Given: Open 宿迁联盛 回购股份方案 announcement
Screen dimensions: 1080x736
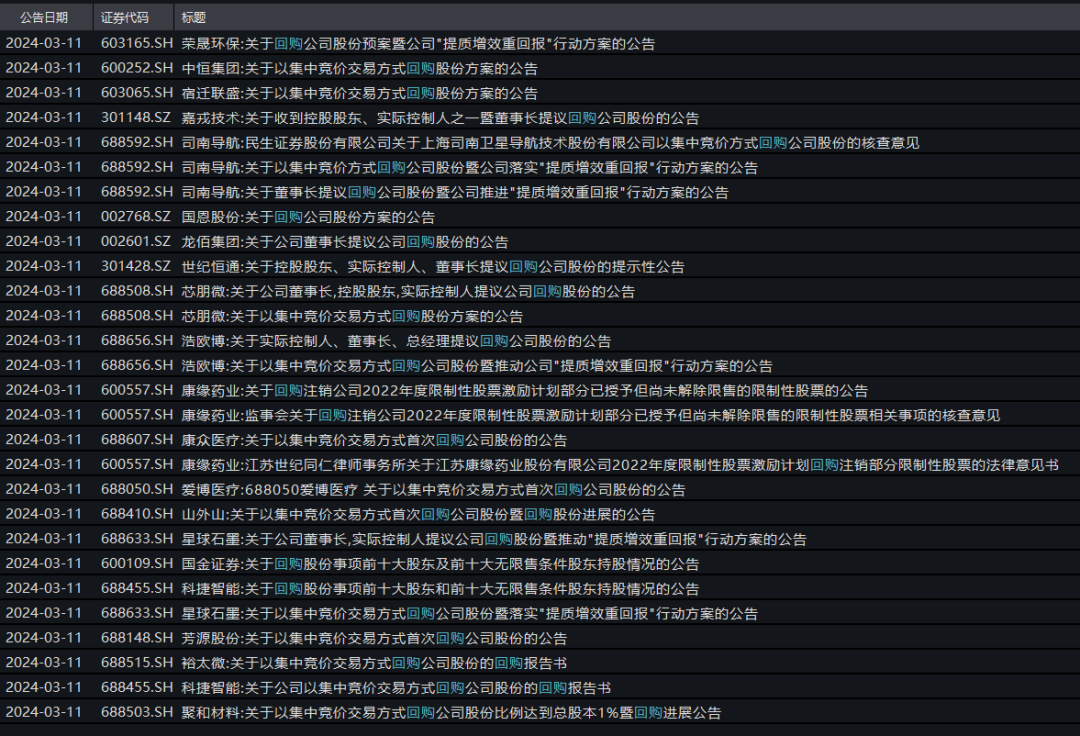Looking at the screenshot, I should 360,93.
